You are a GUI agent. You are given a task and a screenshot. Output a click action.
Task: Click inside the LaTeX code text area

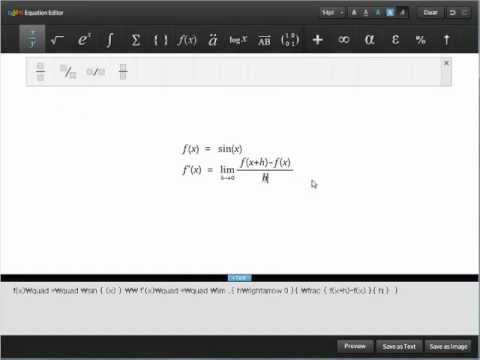point(240,309)
